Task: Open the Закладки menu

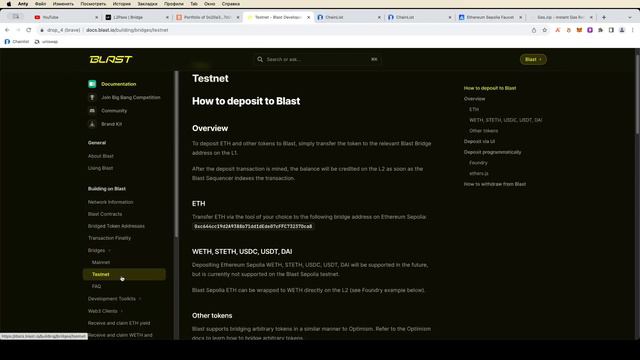Action: (147, 4)
